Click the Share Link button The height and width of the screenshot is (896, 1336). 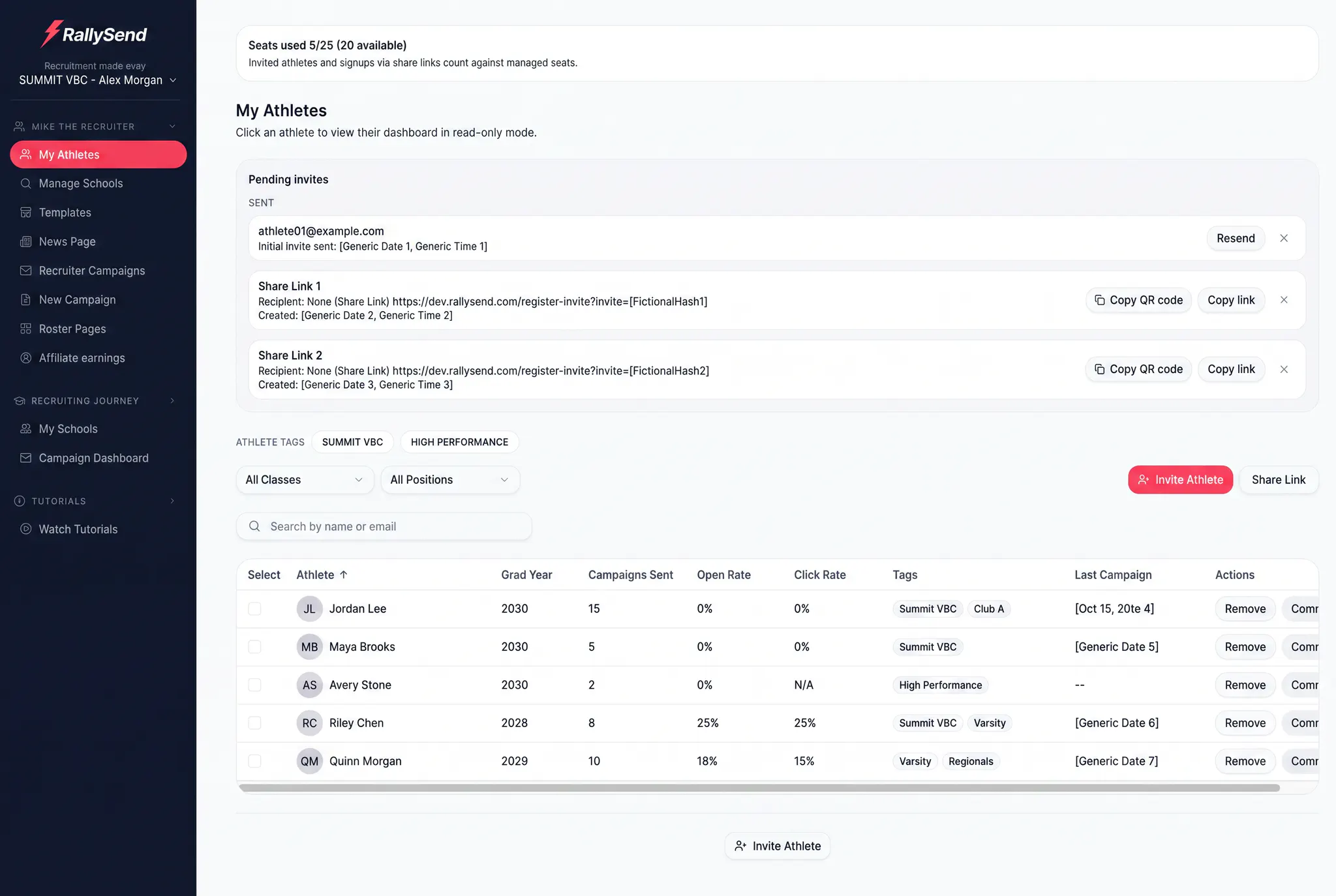point(1279,479)
